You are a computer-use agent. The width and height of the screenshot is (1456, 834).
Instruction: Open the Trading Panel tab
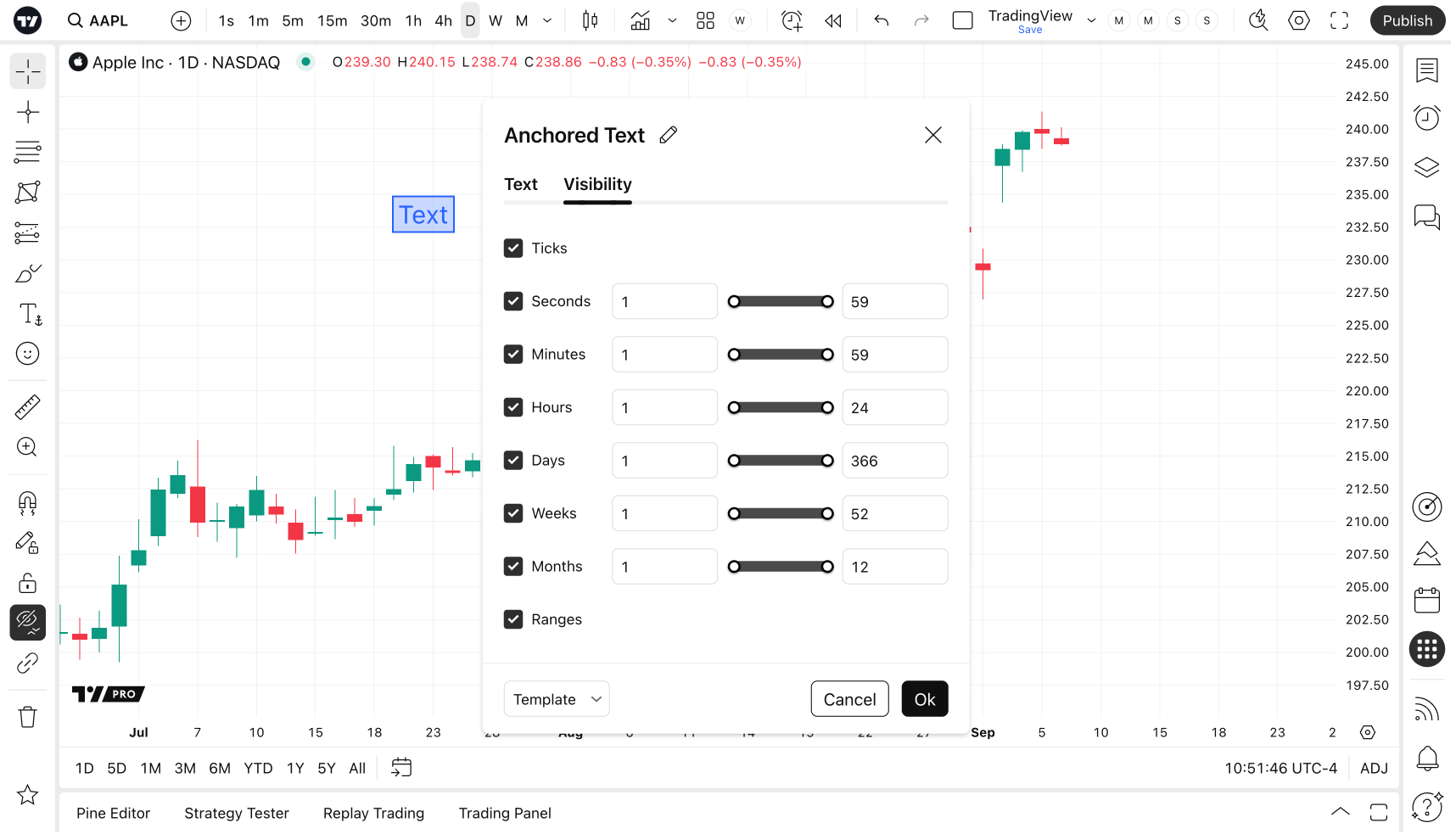505,813
